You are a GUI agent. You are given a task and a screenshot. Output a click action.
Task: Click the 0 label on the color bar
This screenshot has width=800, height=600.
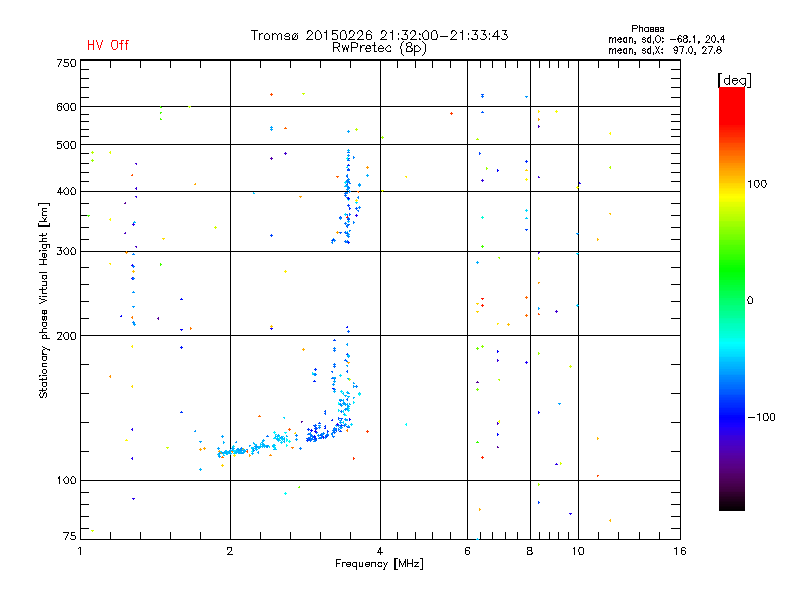(x=750, y=301)
